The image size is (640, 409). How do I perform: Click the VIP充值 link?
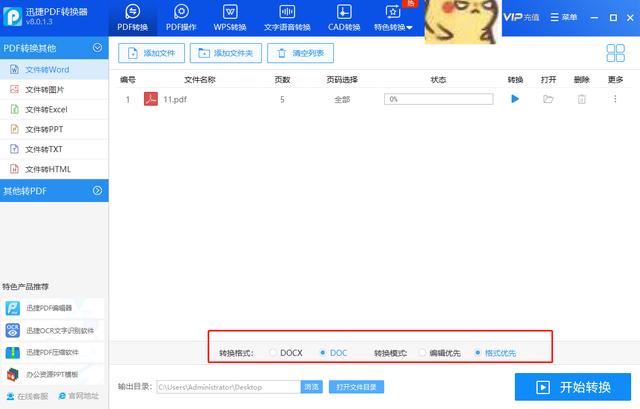tap(521, 17)
